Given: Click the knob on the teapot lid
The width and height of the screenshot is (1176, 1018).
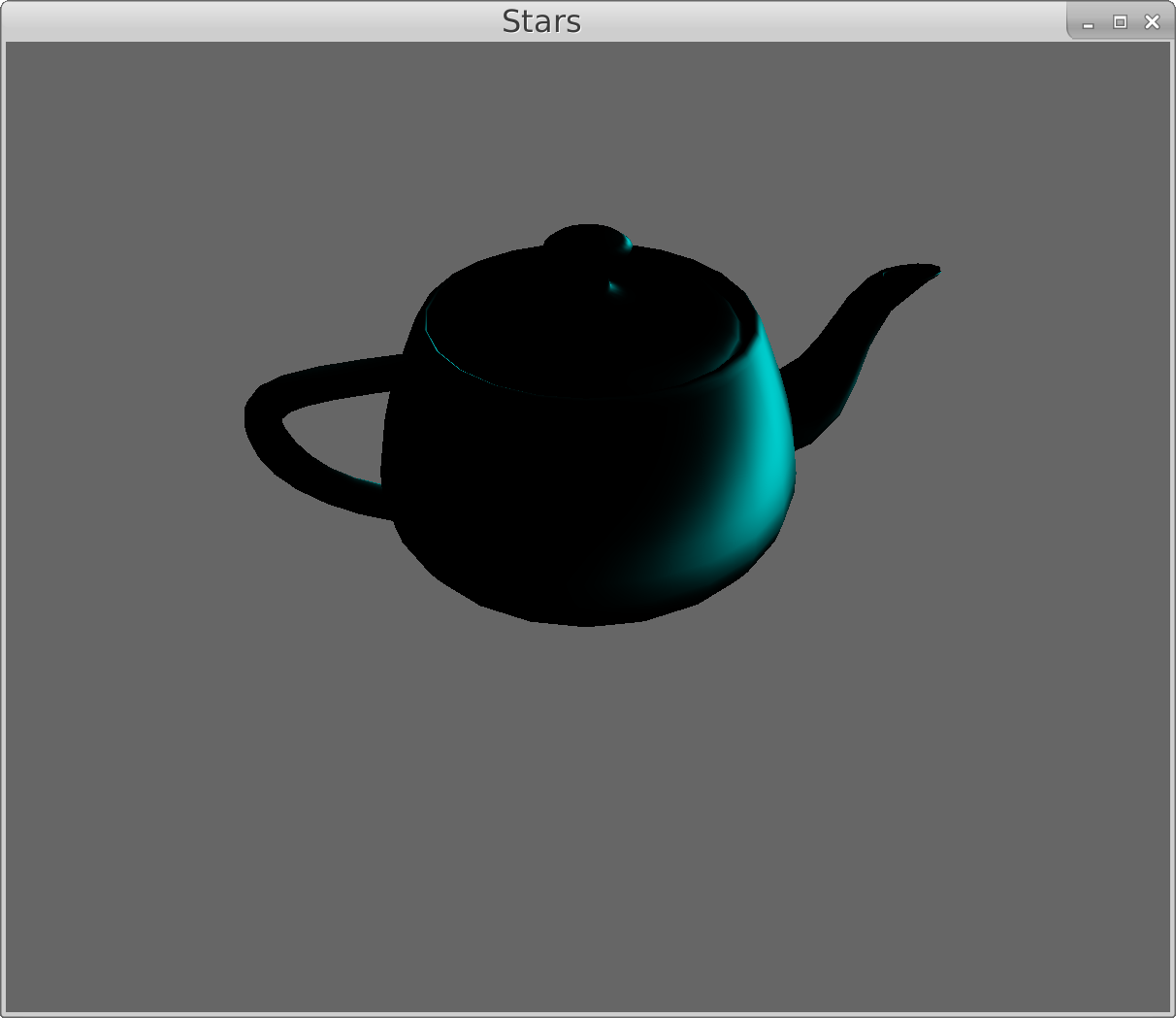Looking at the screenshot, I should click(585, 241).
